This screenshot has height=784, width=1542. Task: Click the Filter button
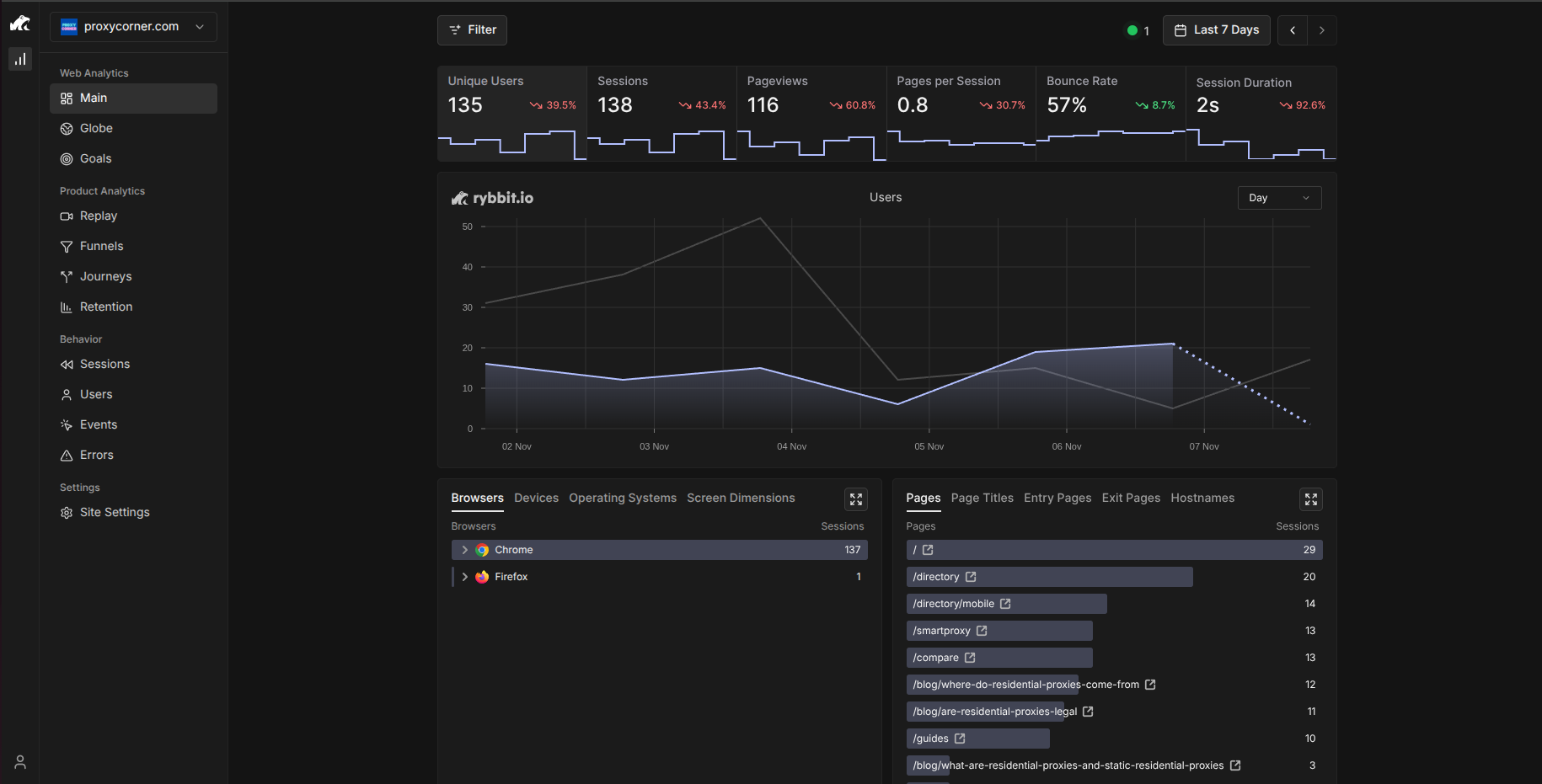pyautogui.click(x=472, y=30)
